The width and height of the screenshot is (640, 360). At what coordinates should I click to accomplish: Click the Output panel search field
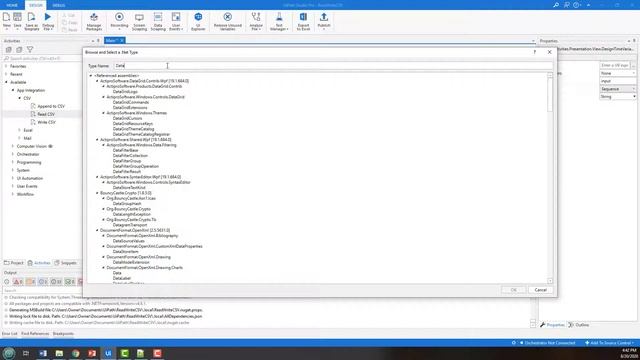point(43,290)
